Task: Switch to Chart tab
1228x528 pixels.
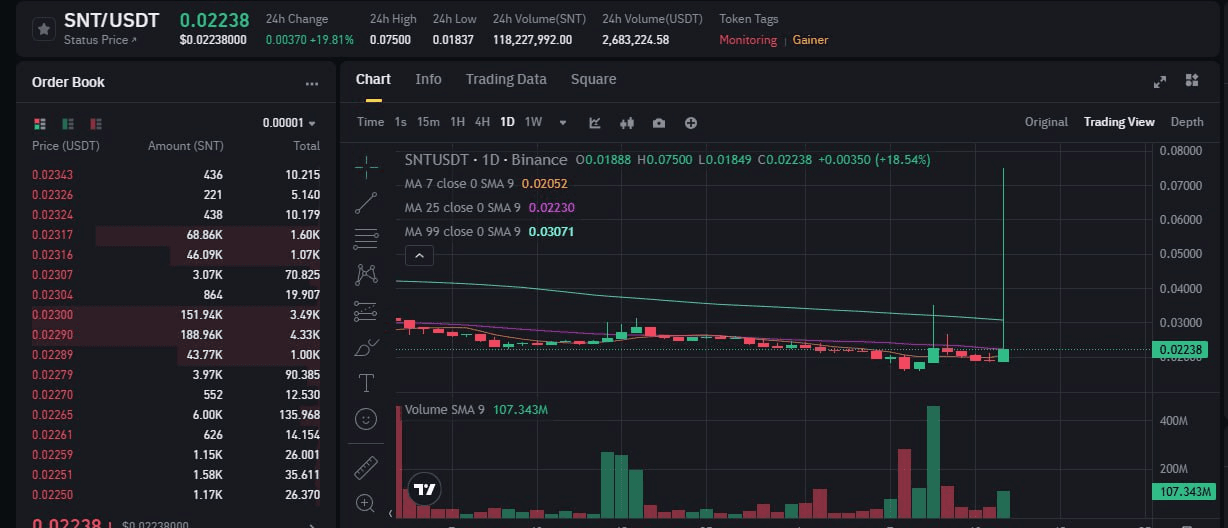Action: [373, 79]
